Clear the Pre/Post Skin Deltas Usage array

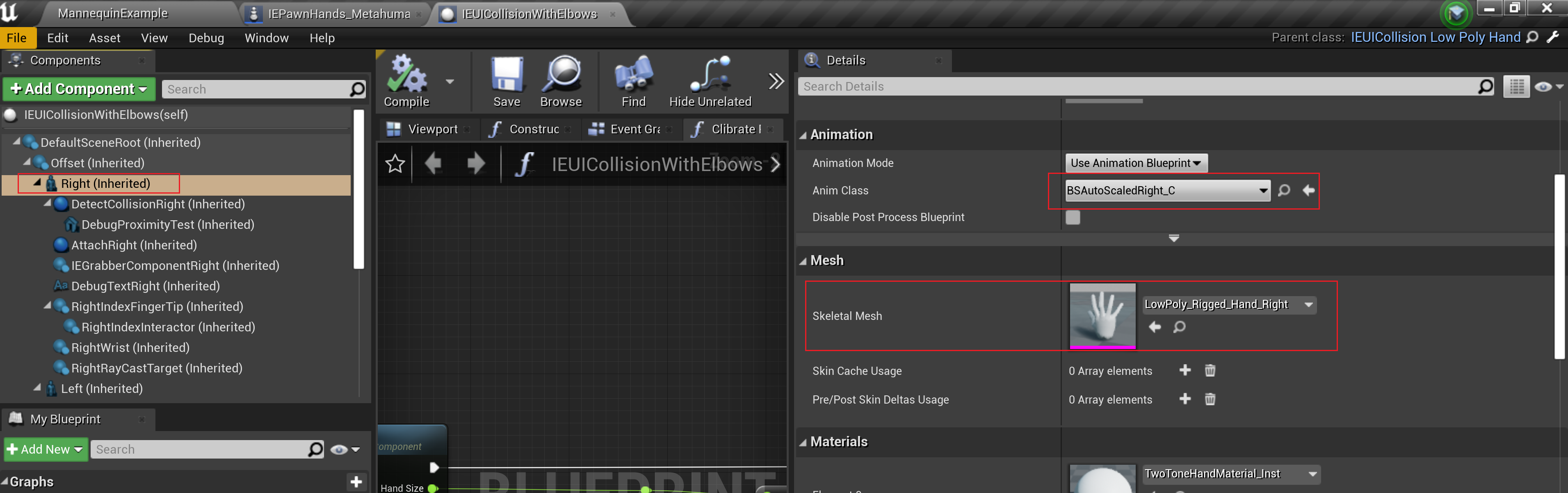[1210, 399]
